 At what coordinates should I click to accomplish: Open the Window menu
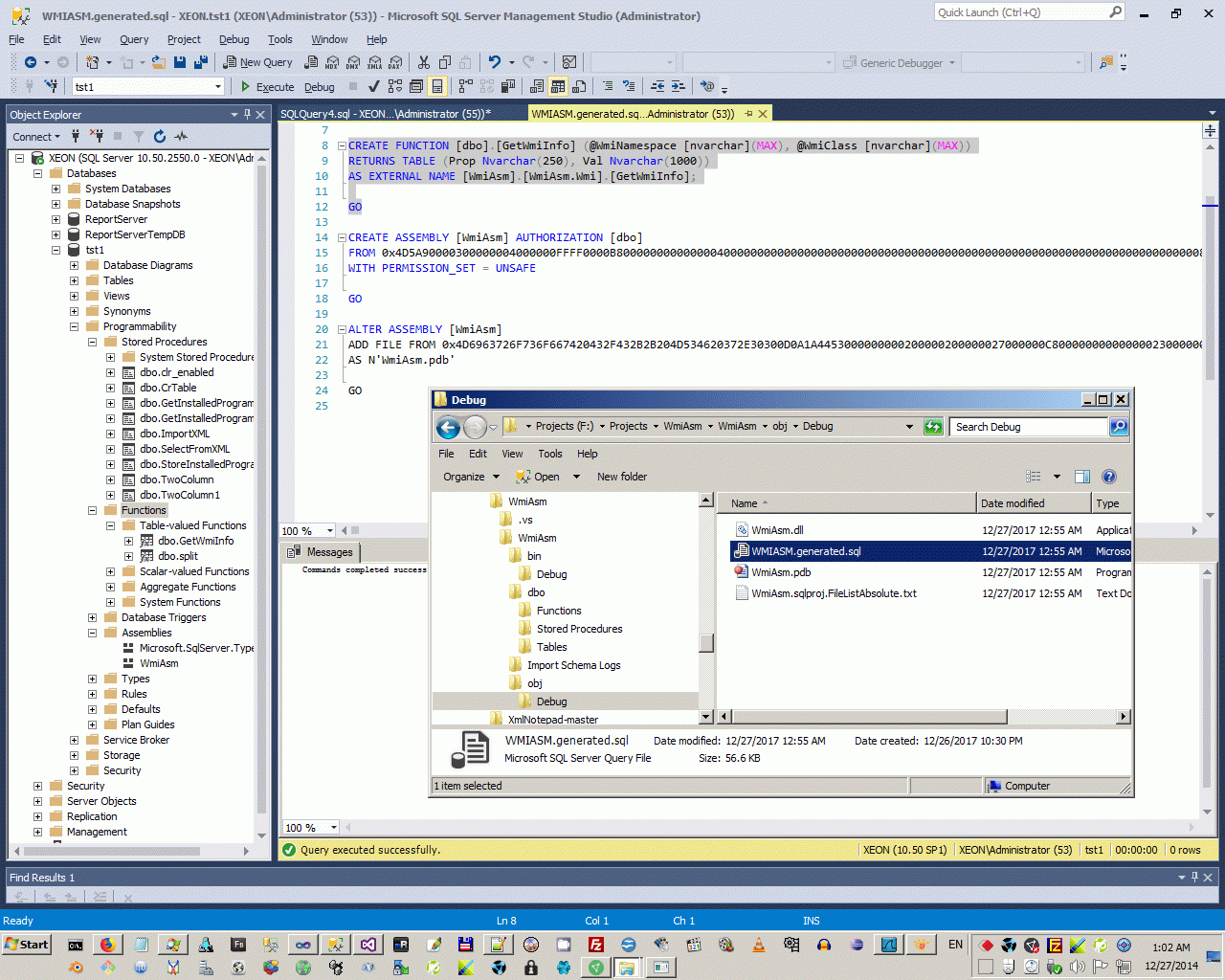coord(329,39)
